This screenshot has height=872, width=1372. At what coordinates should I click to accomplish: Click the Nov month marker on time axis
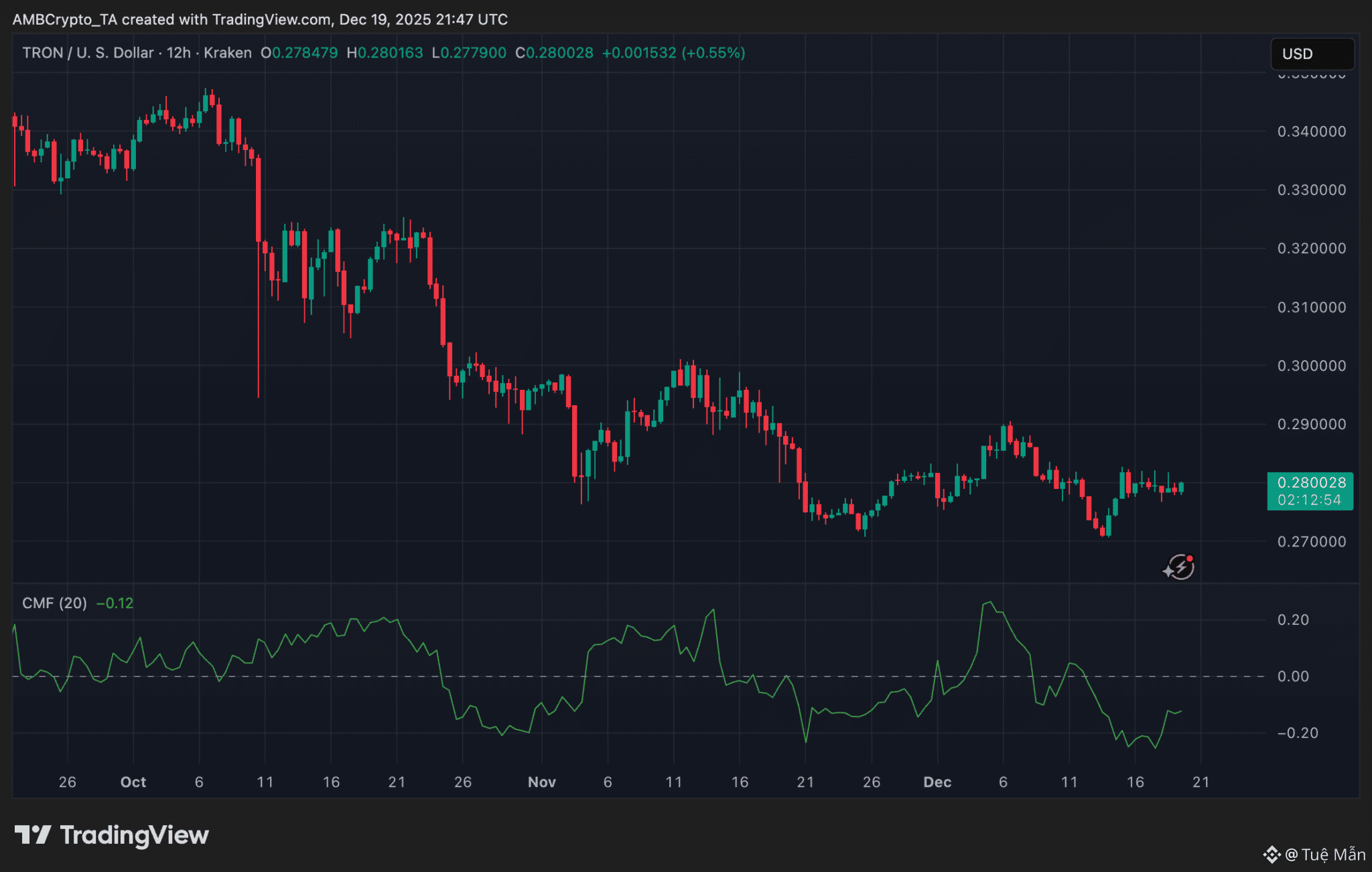tap(541, 782)
